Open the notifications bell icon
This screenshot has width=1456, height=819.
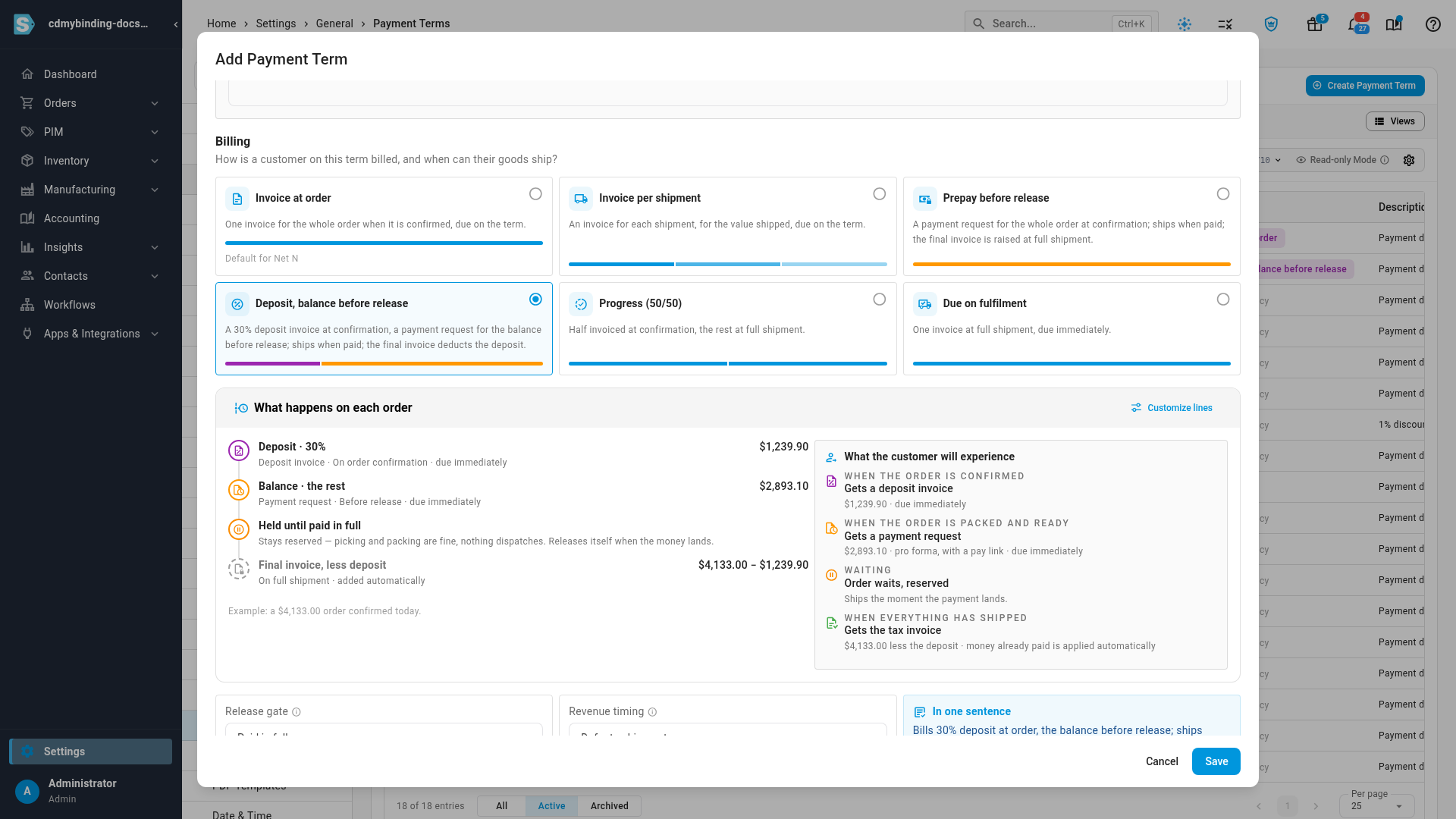pos(1354,24)
